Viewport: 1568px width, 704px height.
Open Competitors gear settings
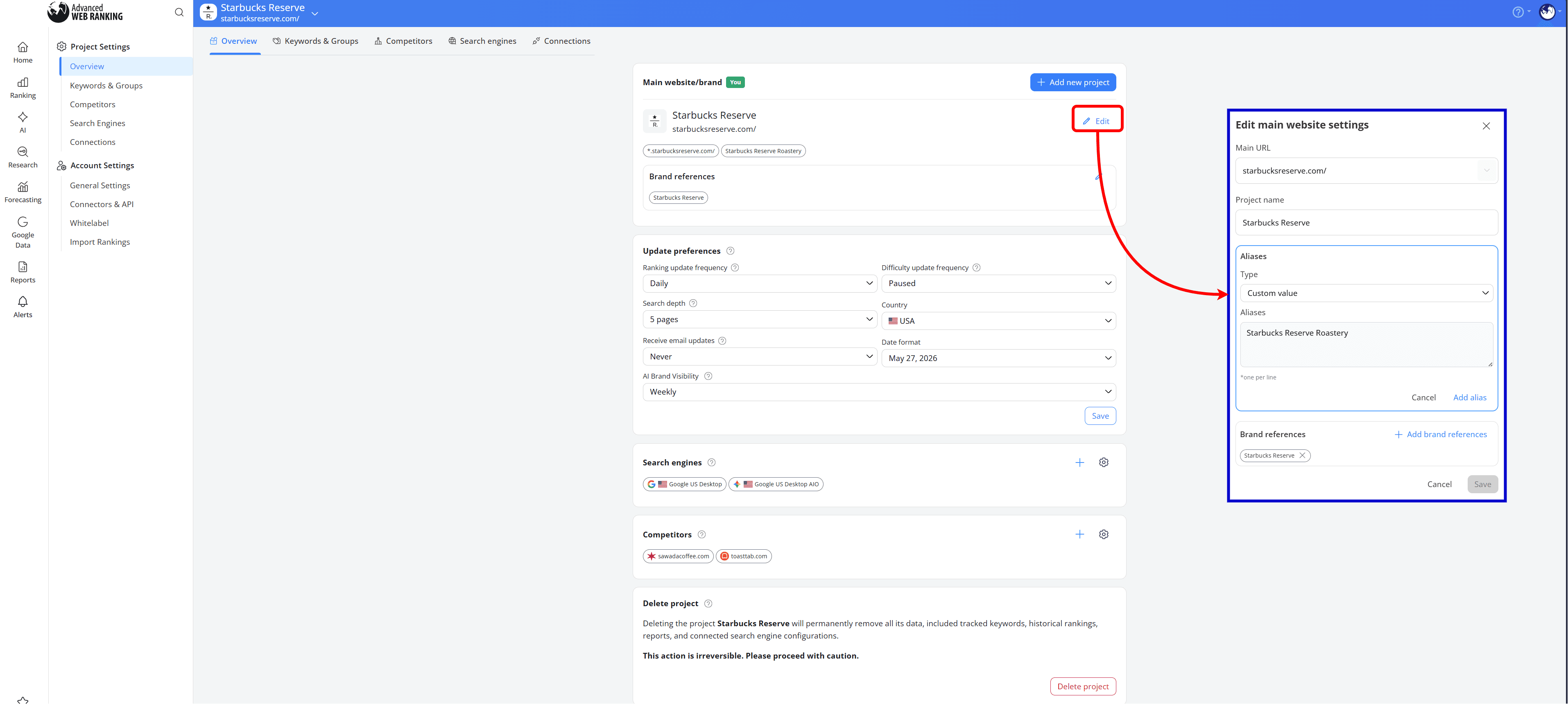point(1104,534)
